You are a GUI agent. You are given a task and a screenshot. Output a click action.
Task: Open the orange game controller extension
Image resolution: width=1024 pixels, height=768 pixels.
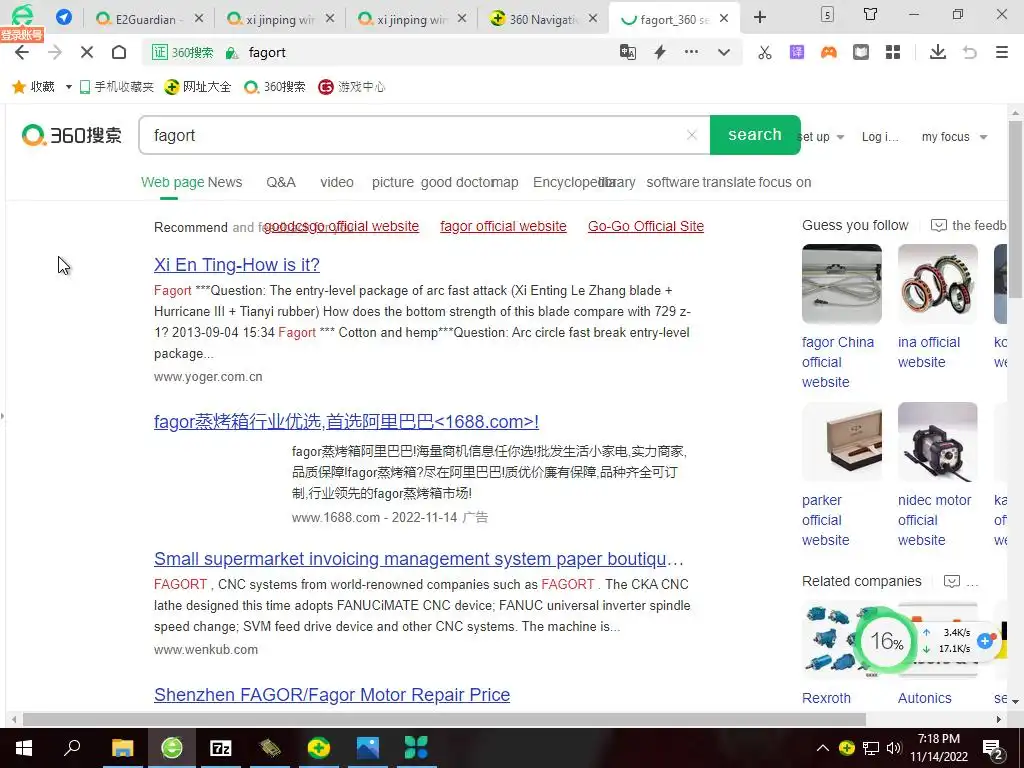click(x=829, y=52)
